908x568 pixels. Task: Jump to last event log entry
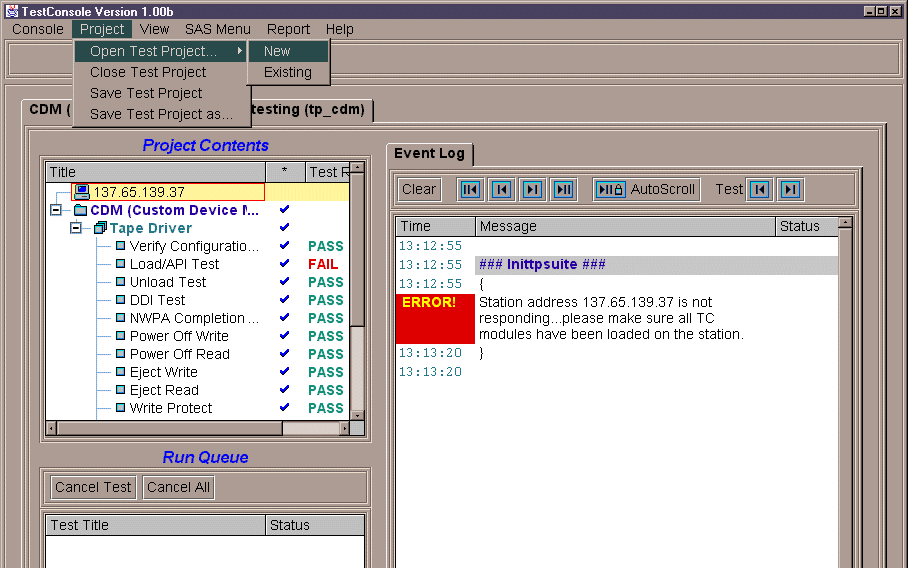click(x=563, y=189)
